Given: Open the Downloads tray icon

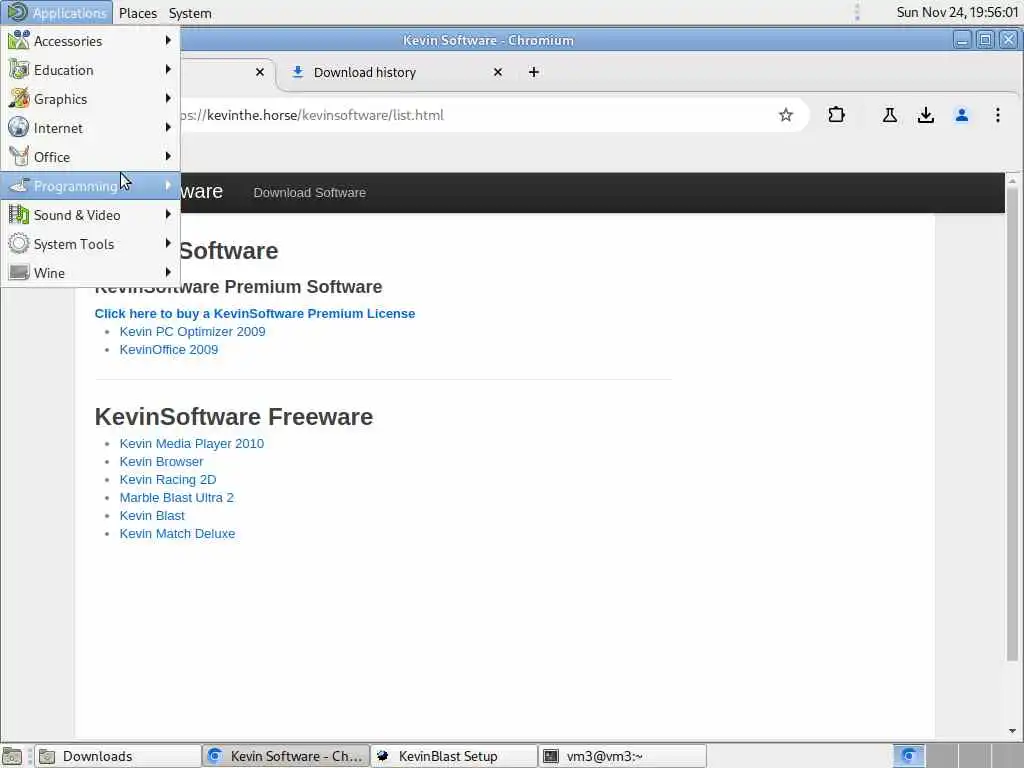Looking at the screenshot, I should pyautogui.click(x=925, y=116).
